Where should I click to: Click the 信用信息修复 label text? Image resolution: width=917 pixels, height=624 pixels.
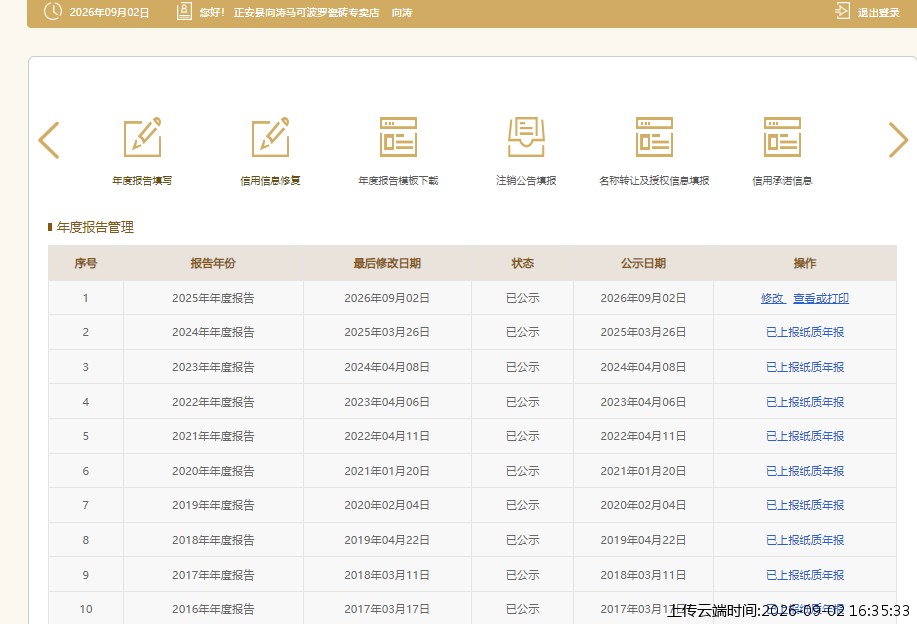click(270, 181)
